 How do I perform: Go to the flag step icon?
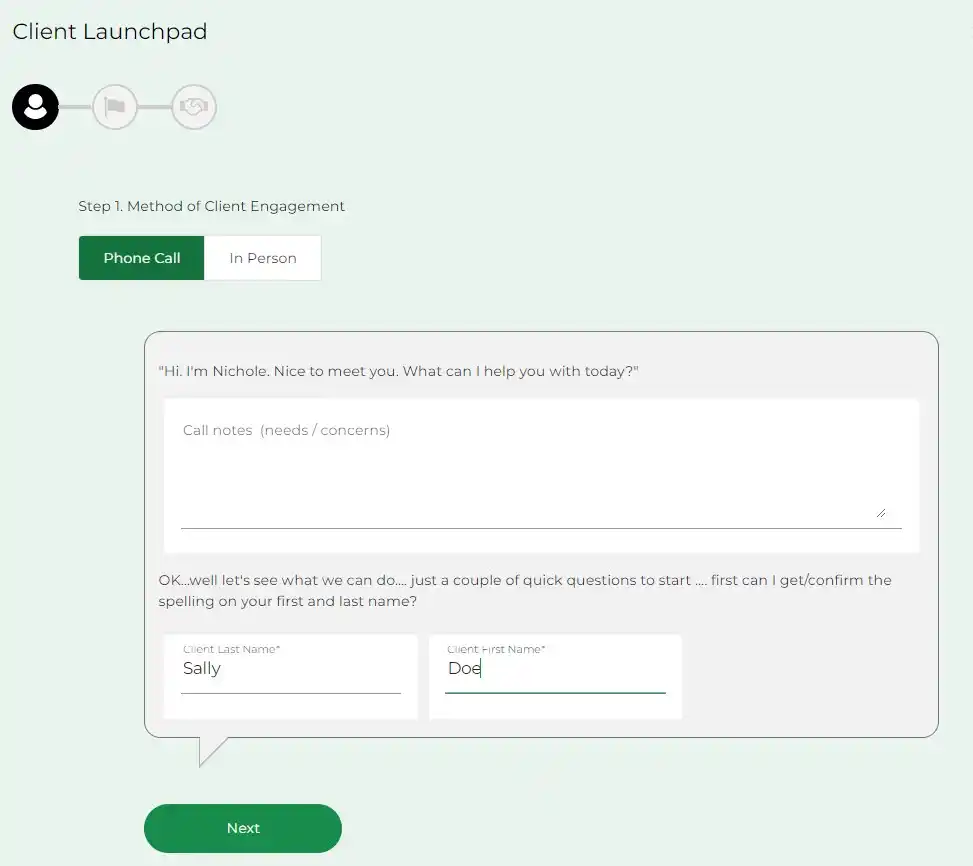point(115,107)
